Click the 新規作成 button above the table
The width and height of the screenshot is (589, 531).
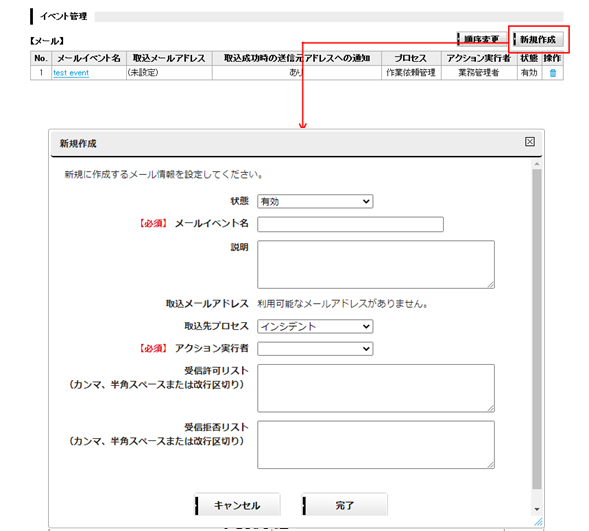coord(538,39)
